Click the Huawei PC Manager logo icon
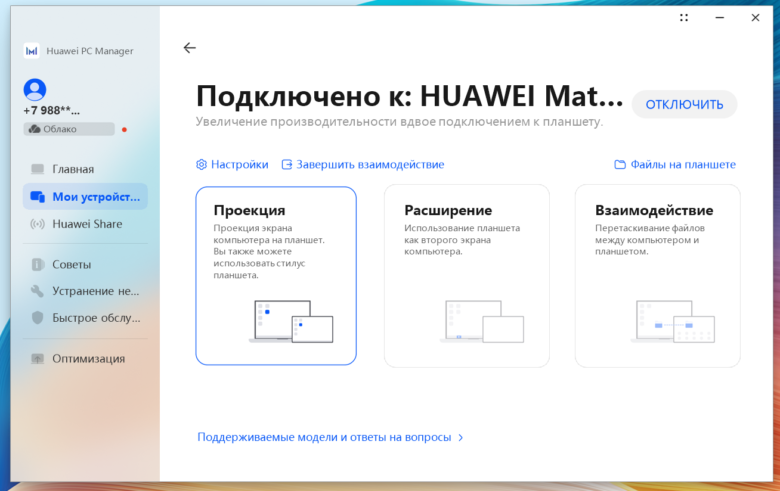The width and height of the screenshot is (780, 491). coord(31,51)
